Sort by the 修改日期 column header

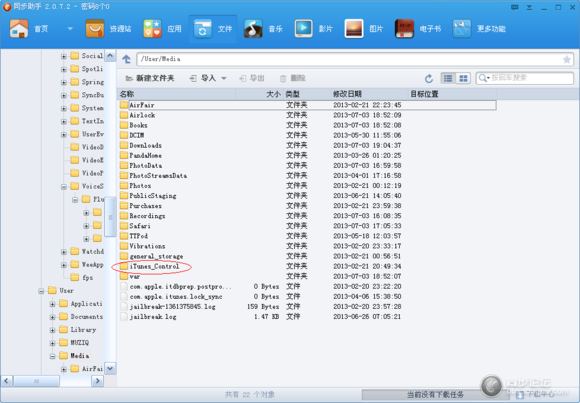pyautogui.click(x=370, y=94)
